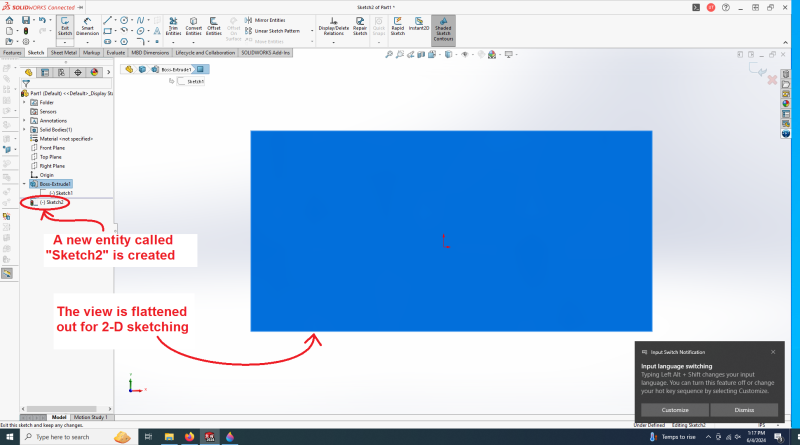Toggle the Rapid Sketch mode
The width and height of the screenshot is (800, 445).
click(397, 25)
